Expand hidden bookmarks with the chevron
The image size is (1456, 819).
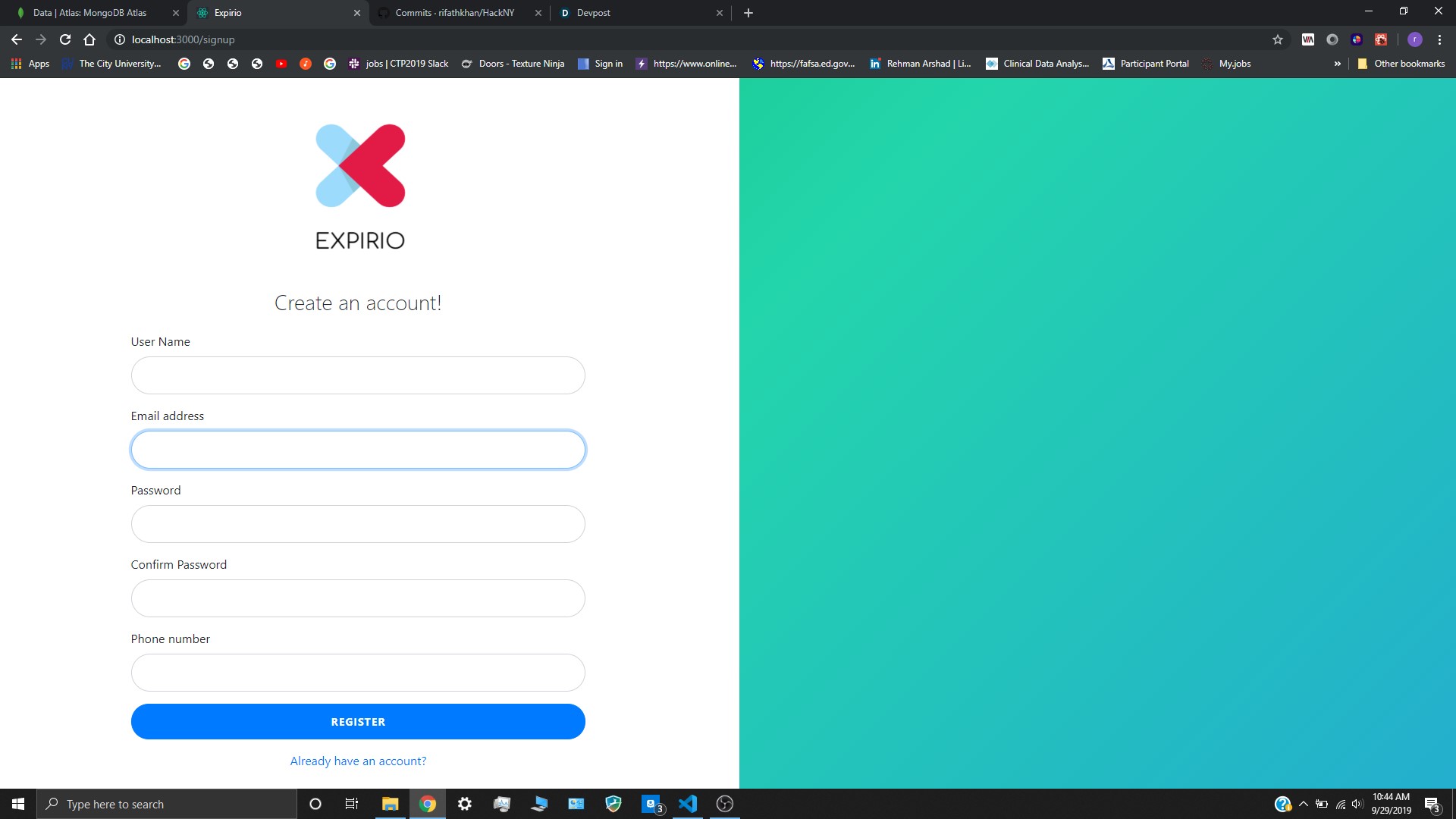coord(1337,64)
